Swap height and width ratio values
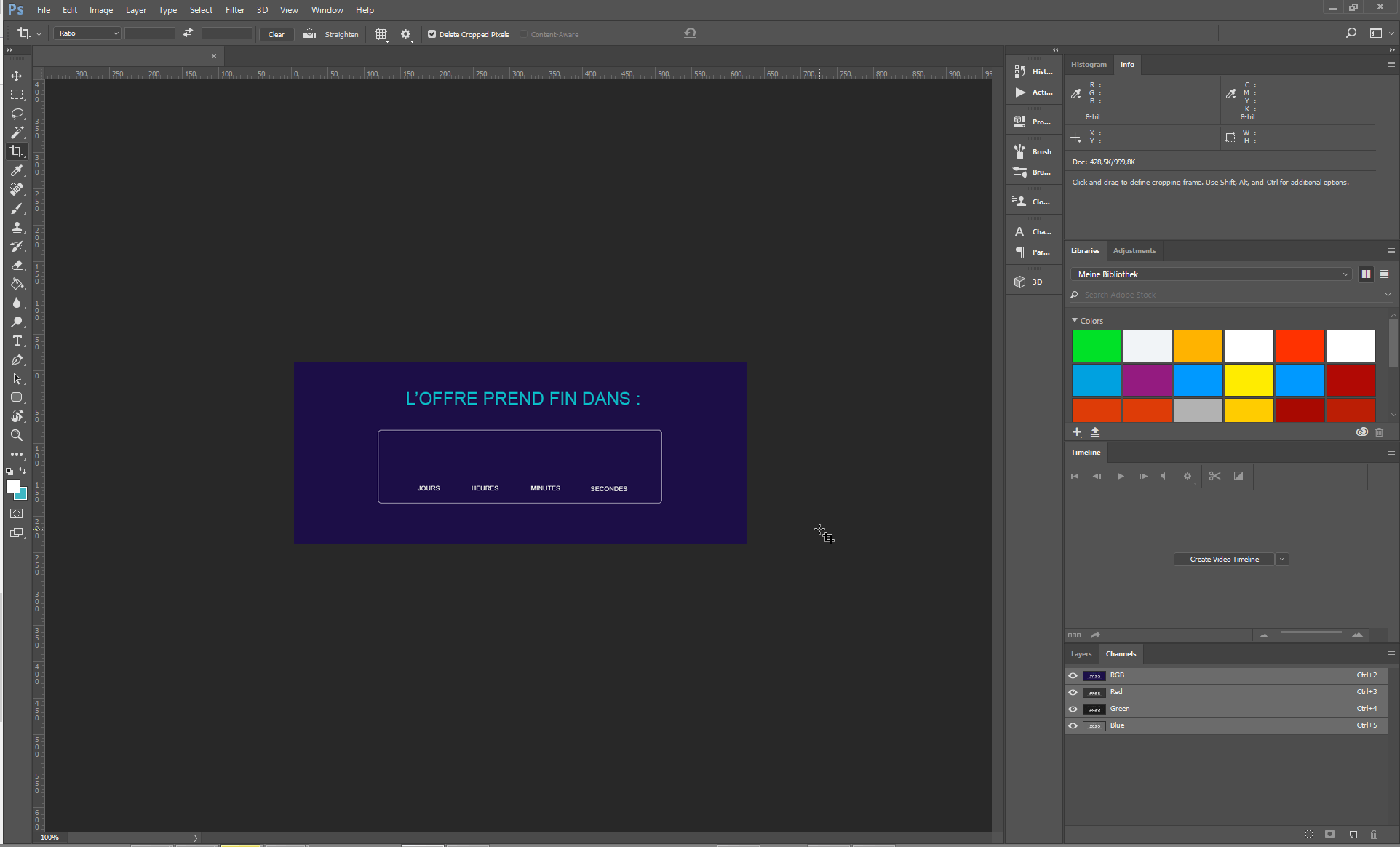 pyautogui.click(x=188, y=33)
